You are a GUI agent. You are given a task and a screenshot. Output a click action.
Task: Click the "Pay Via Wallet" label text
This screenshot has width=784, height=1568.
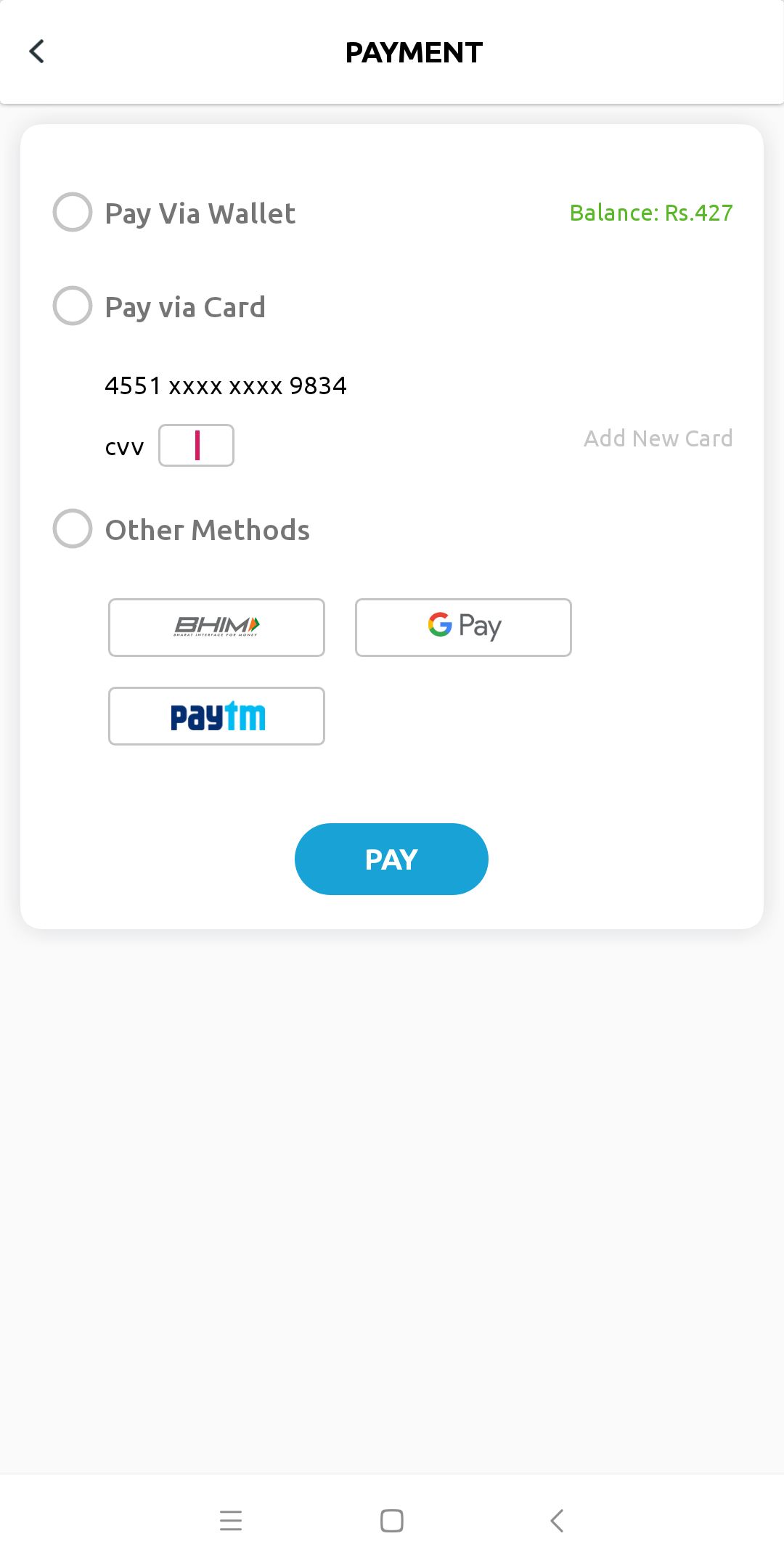coord(200,213)
